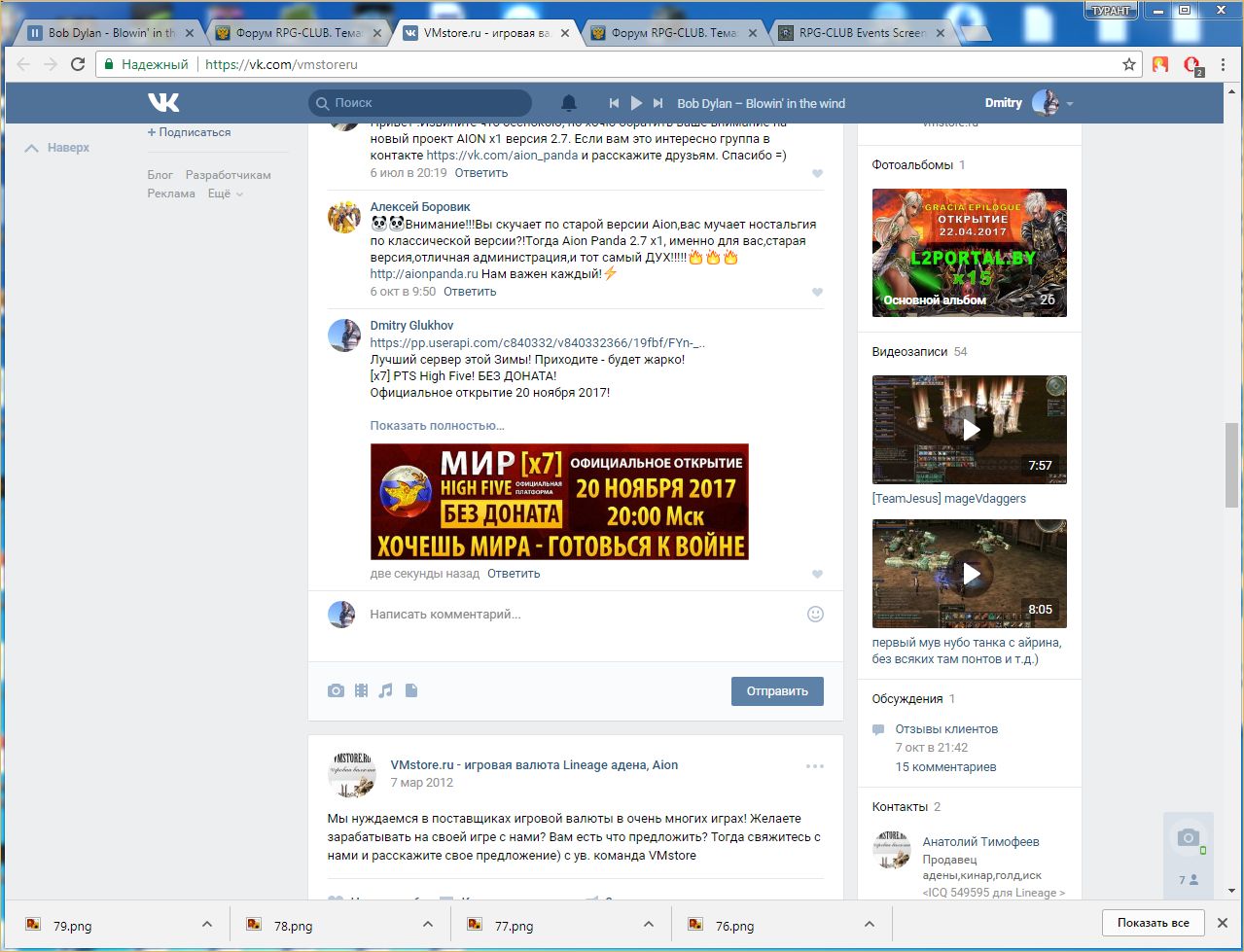Image resolution: width=1244 pixels, height=952 pixels.
Task: Open the notifications bell icon
Action: [569, 103]
